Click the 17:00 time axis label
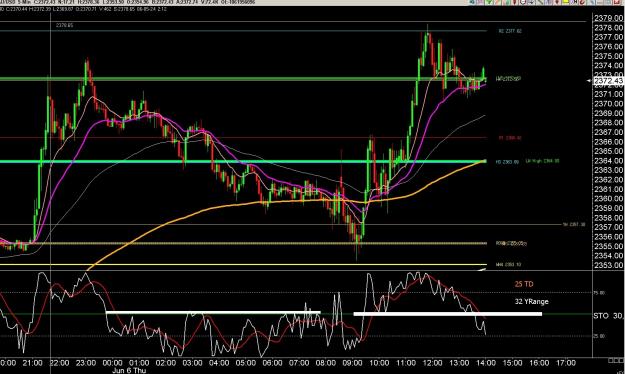The width and height of the screenshot is (625, 374). tap(566, 363)
